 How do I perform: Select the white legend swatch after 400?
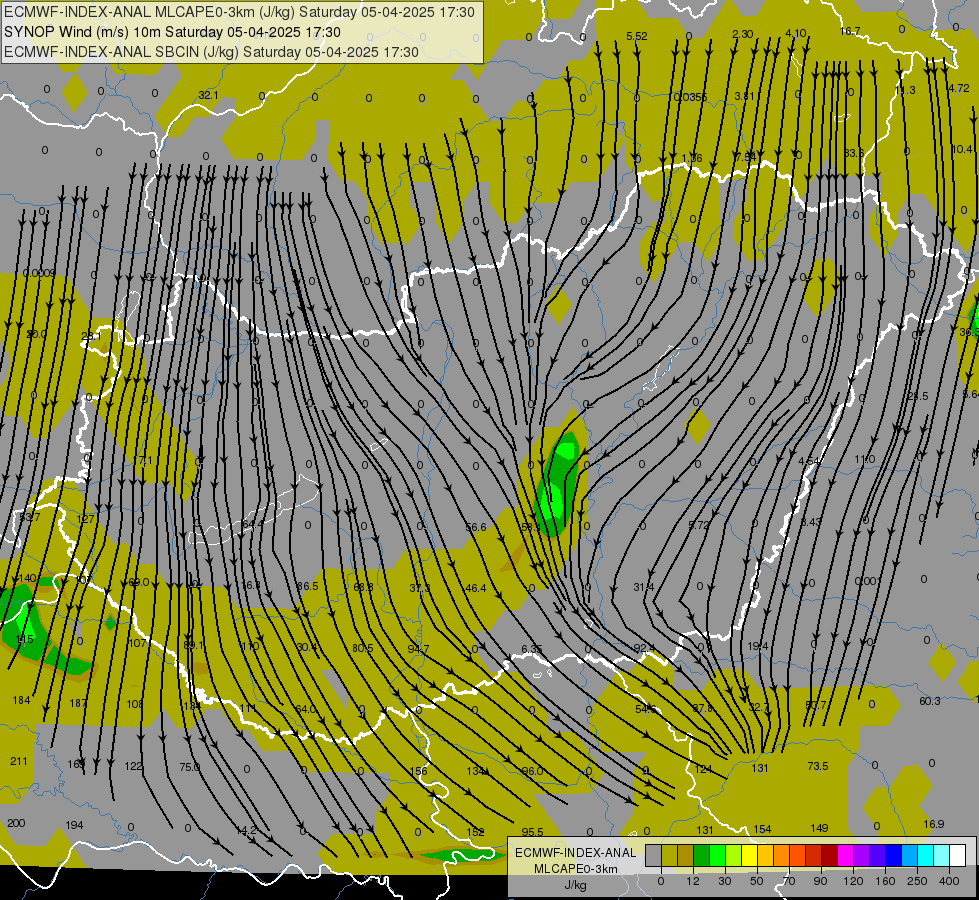tap(957, 855)
